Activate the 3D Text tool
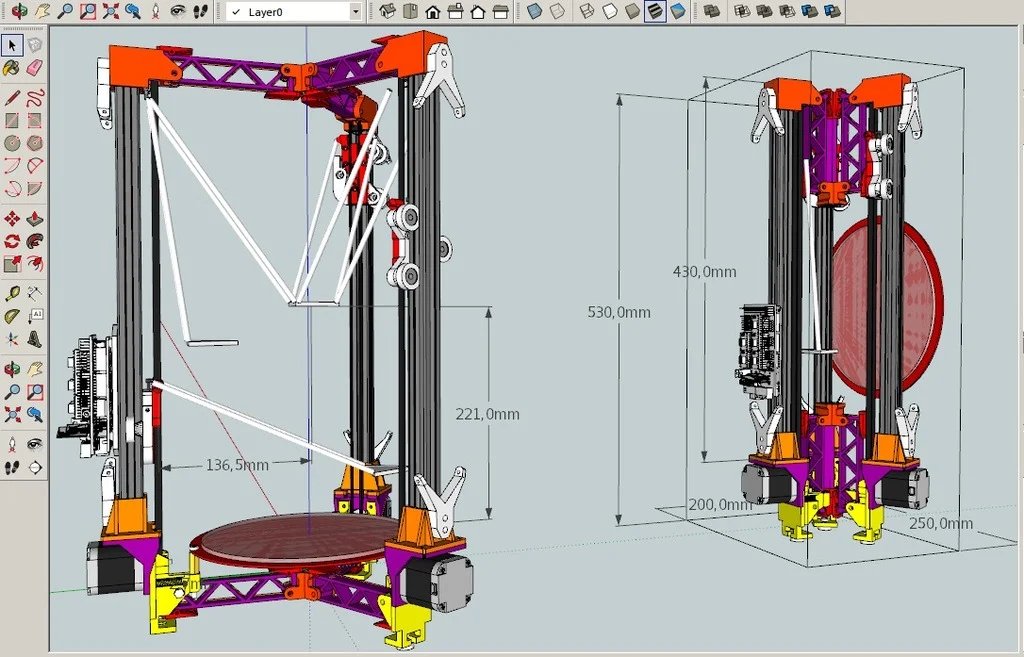 (35, 339)
